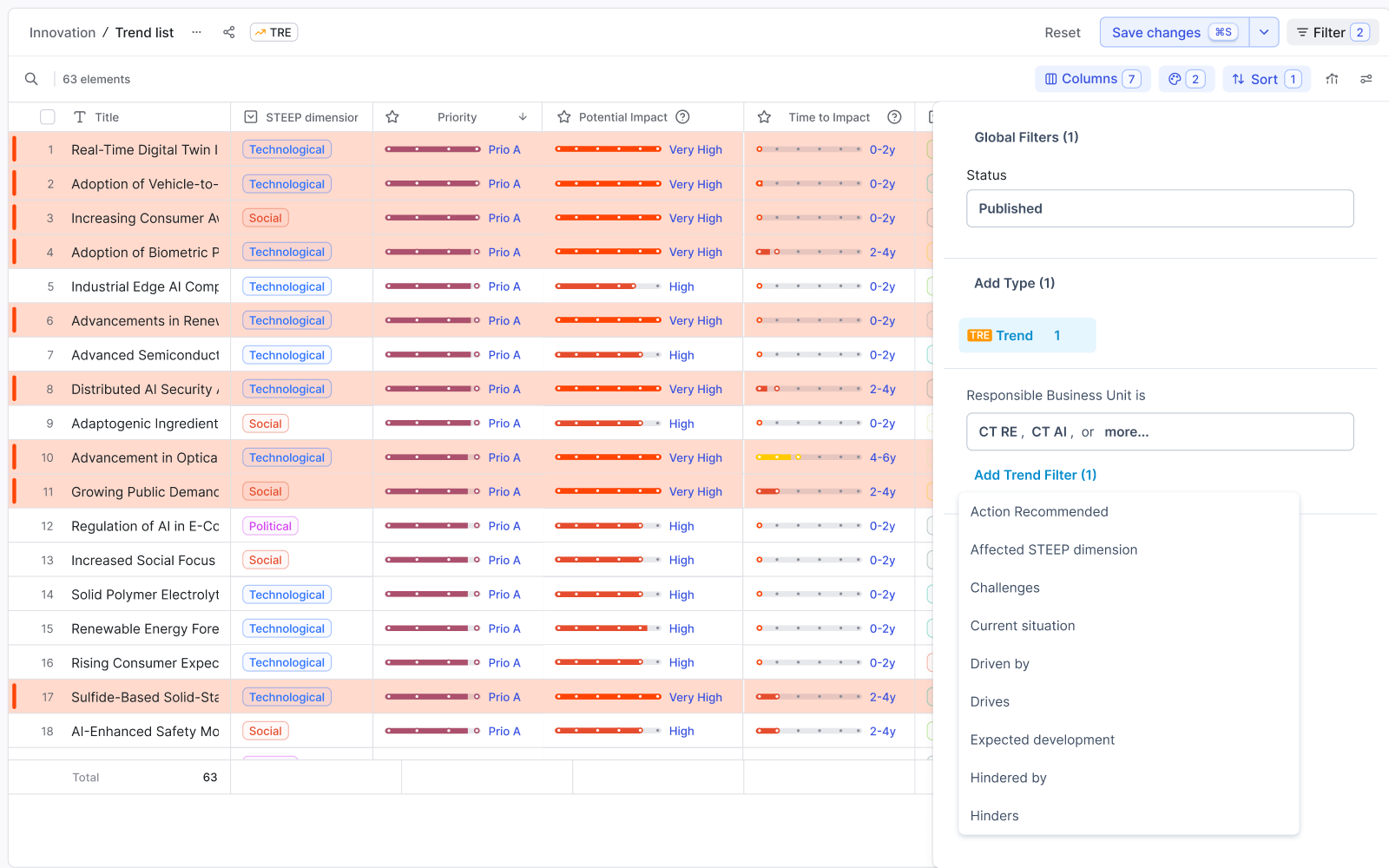Image resolution: width=1389 pixels, height=868 pixels.
Task: Click Add Type (1) link
Action: click(x=1014, y=283)
